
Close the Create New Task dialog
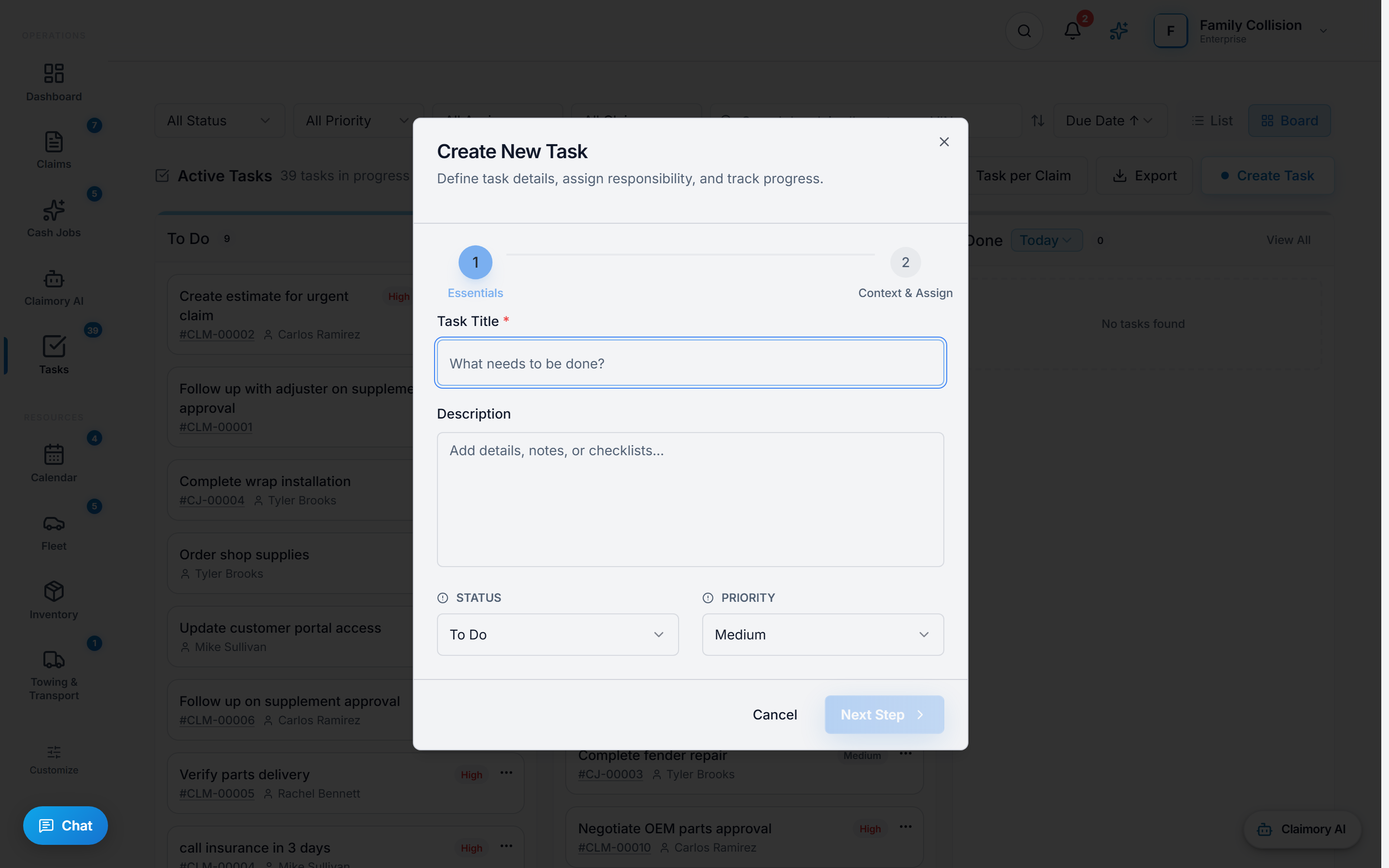coord(943,142)
